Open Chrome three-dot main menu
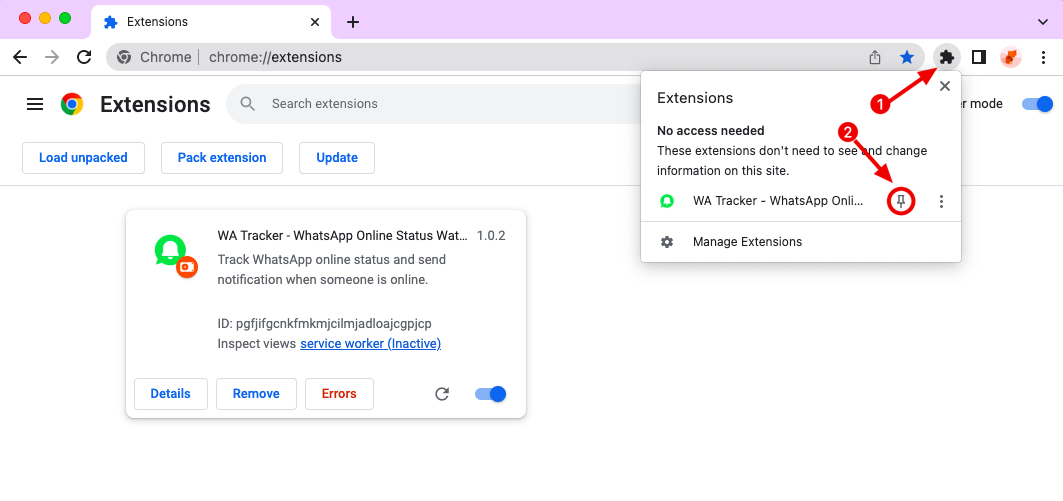 tap(1043, 58)
